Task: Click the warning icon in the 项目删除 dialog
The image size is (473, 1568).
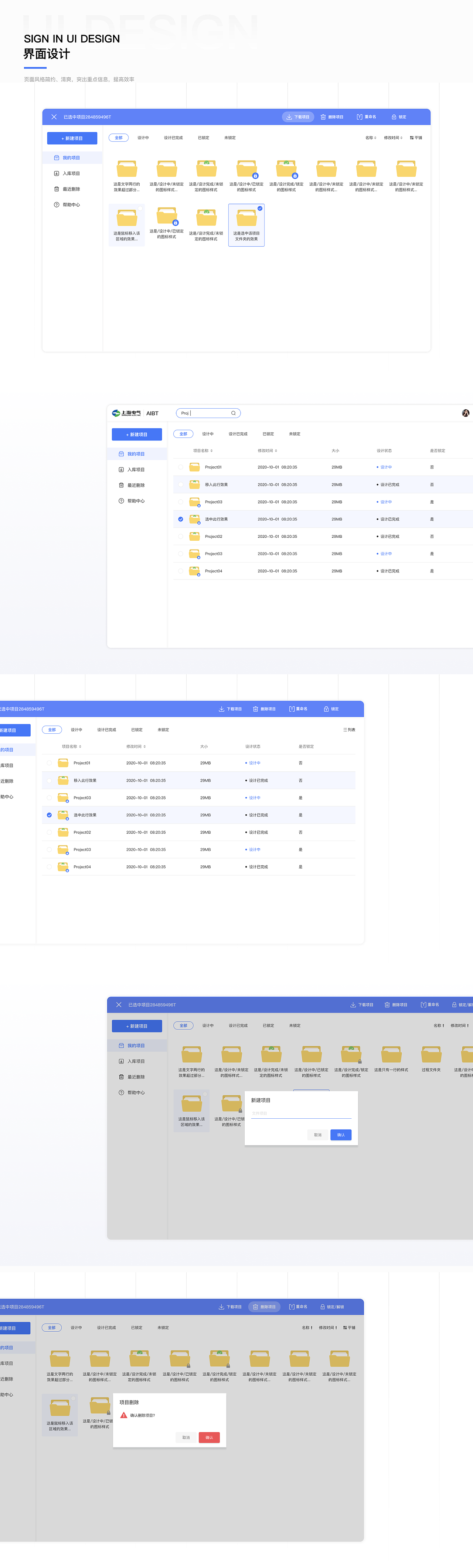Action: pyautogui.click(x=124, y=1415)
